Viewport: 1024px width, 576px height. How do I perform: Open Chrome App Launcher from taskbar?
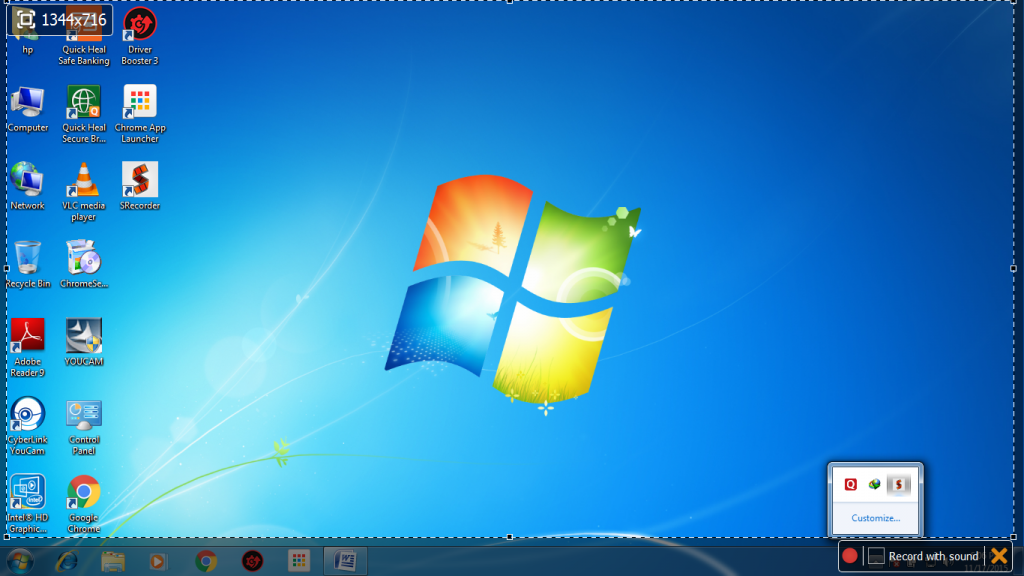(299, 560)
